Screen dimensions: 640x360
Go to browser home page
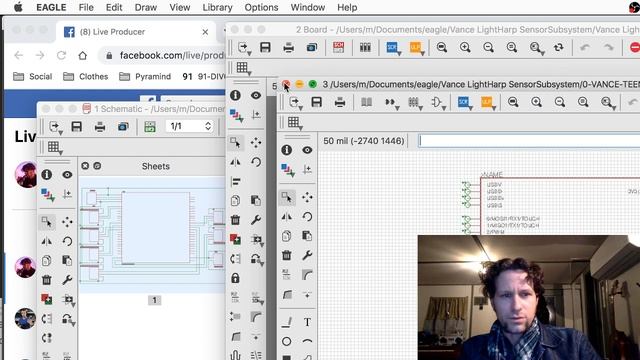click(82, 55)
